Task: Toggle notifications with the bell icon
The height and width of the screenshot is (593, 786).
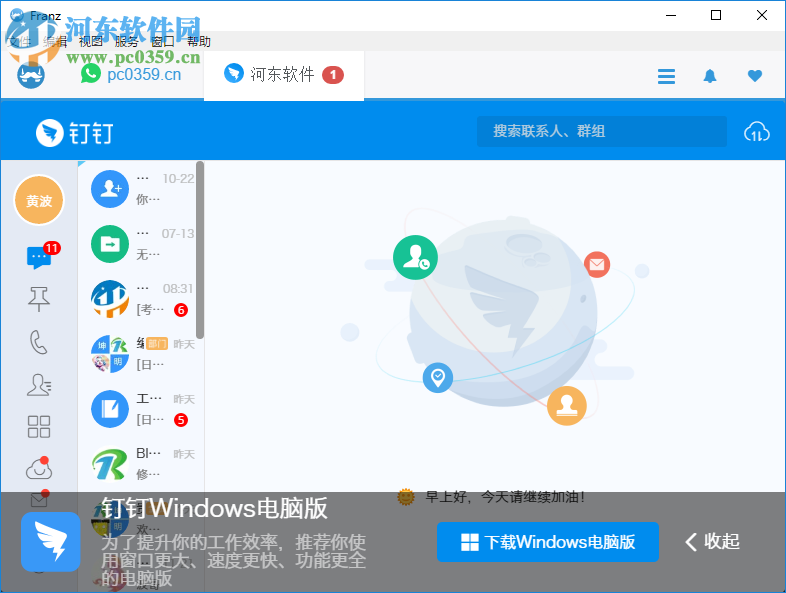Action: pos(710,76)
